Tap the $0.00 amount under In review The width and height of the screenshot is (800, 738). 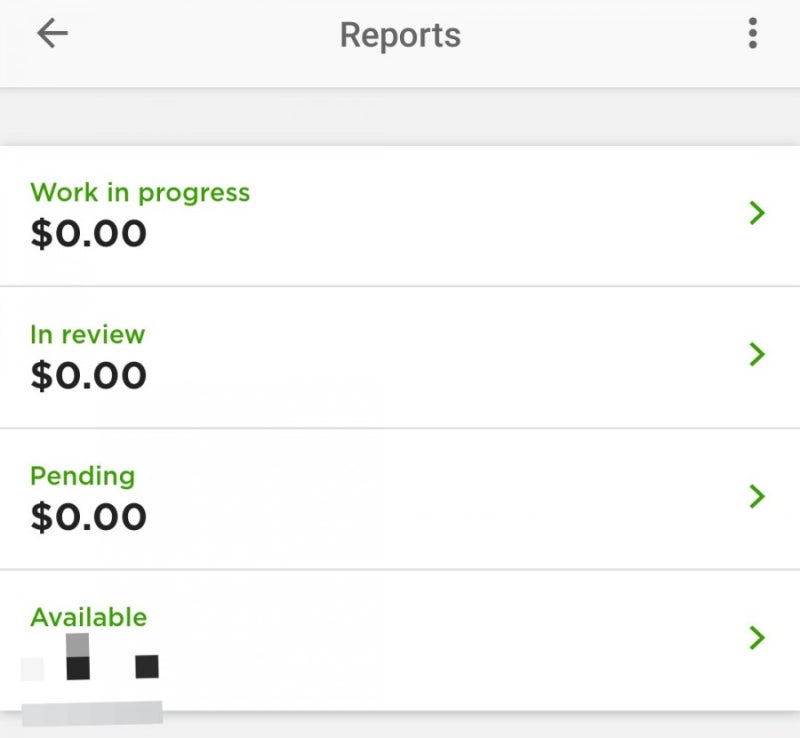click(90, 375)
